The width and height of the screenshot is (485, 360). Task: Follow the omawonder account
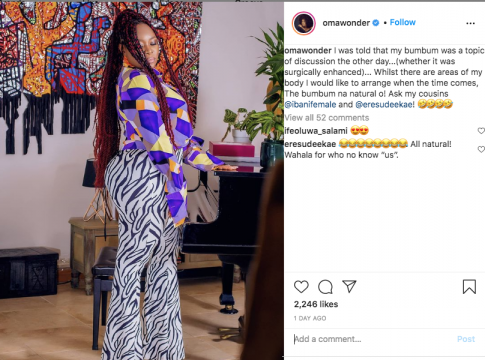tap(403, 22)
